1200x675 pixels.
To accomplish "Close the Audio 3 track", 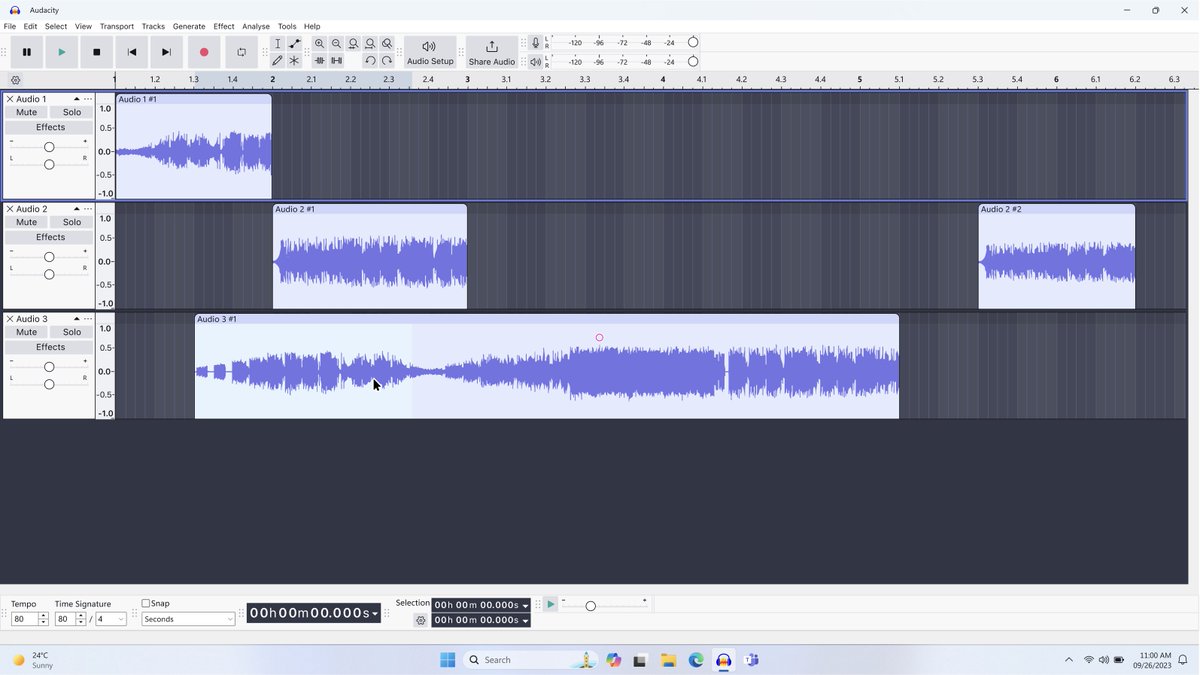I will pyautogui.click(x=10, y=319).
